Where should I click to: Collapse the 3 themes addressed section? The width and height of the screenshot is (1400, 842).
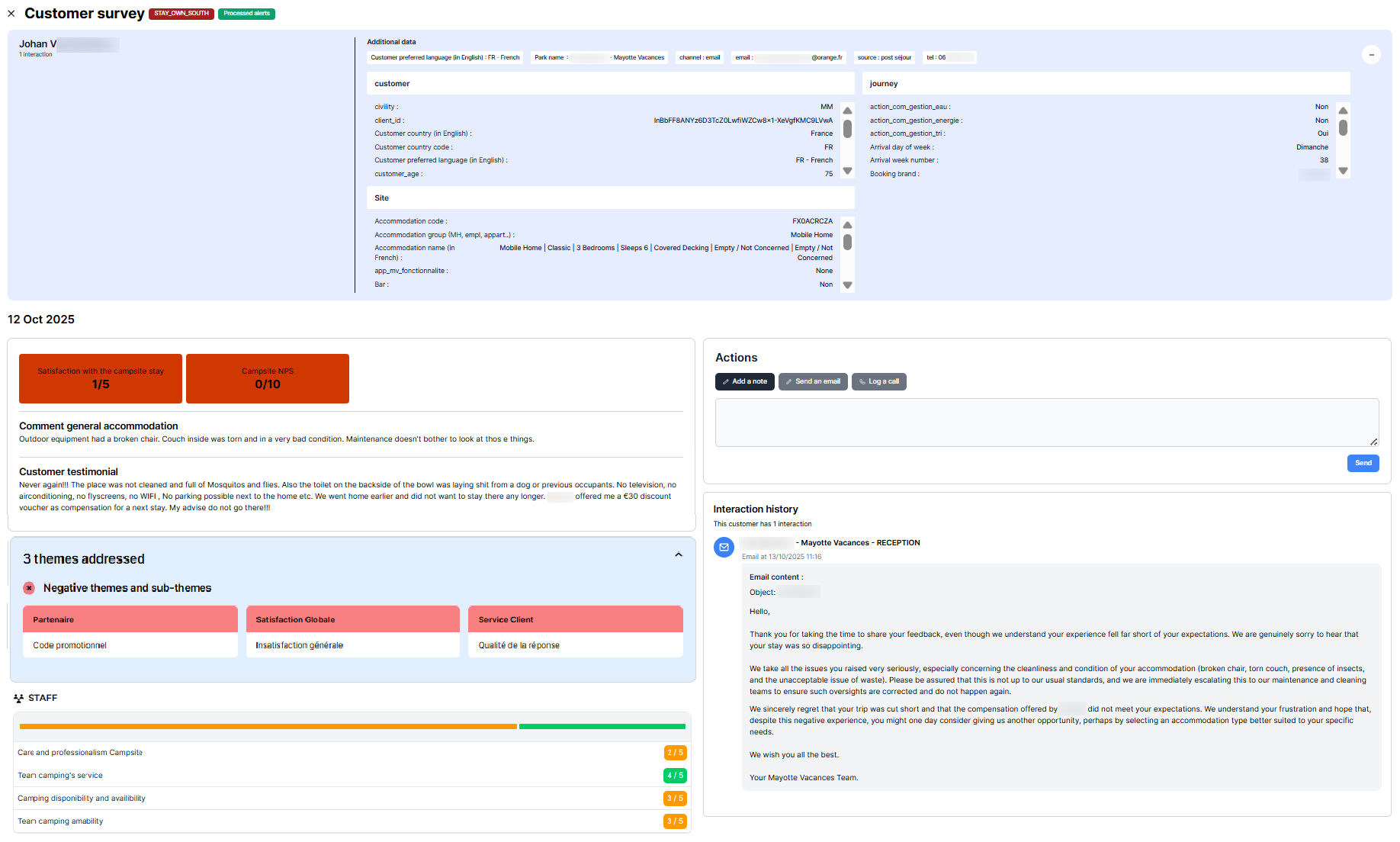pos(678,555)
